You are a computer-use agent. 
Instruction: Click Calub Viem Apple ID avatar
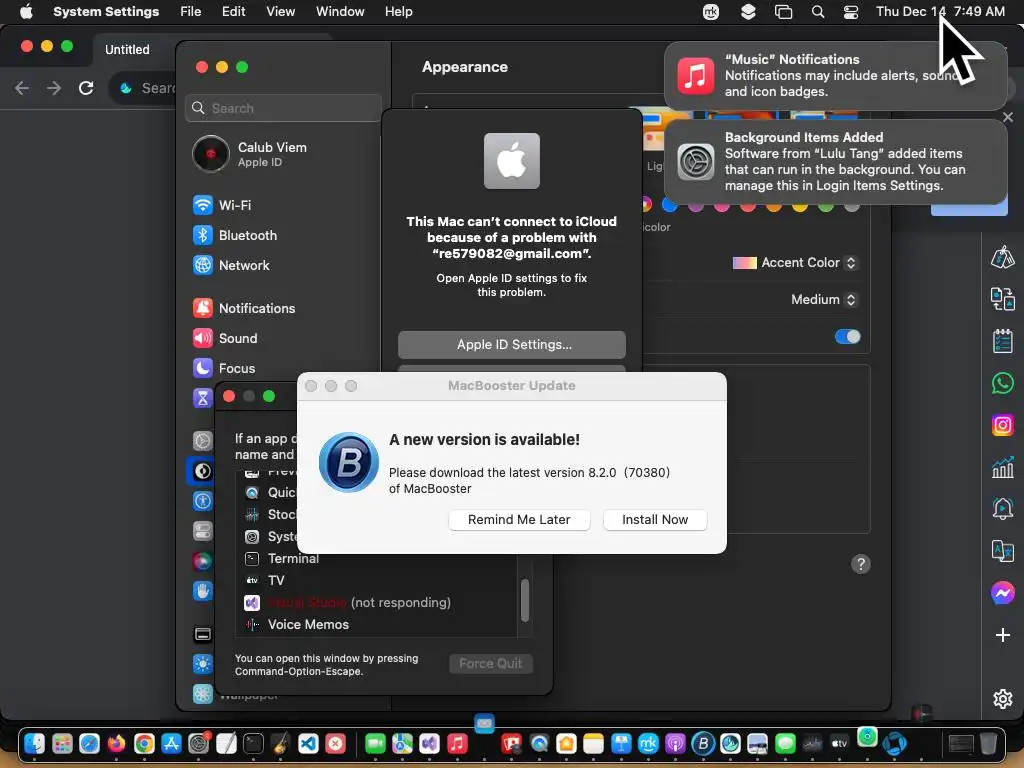point(210,154)
